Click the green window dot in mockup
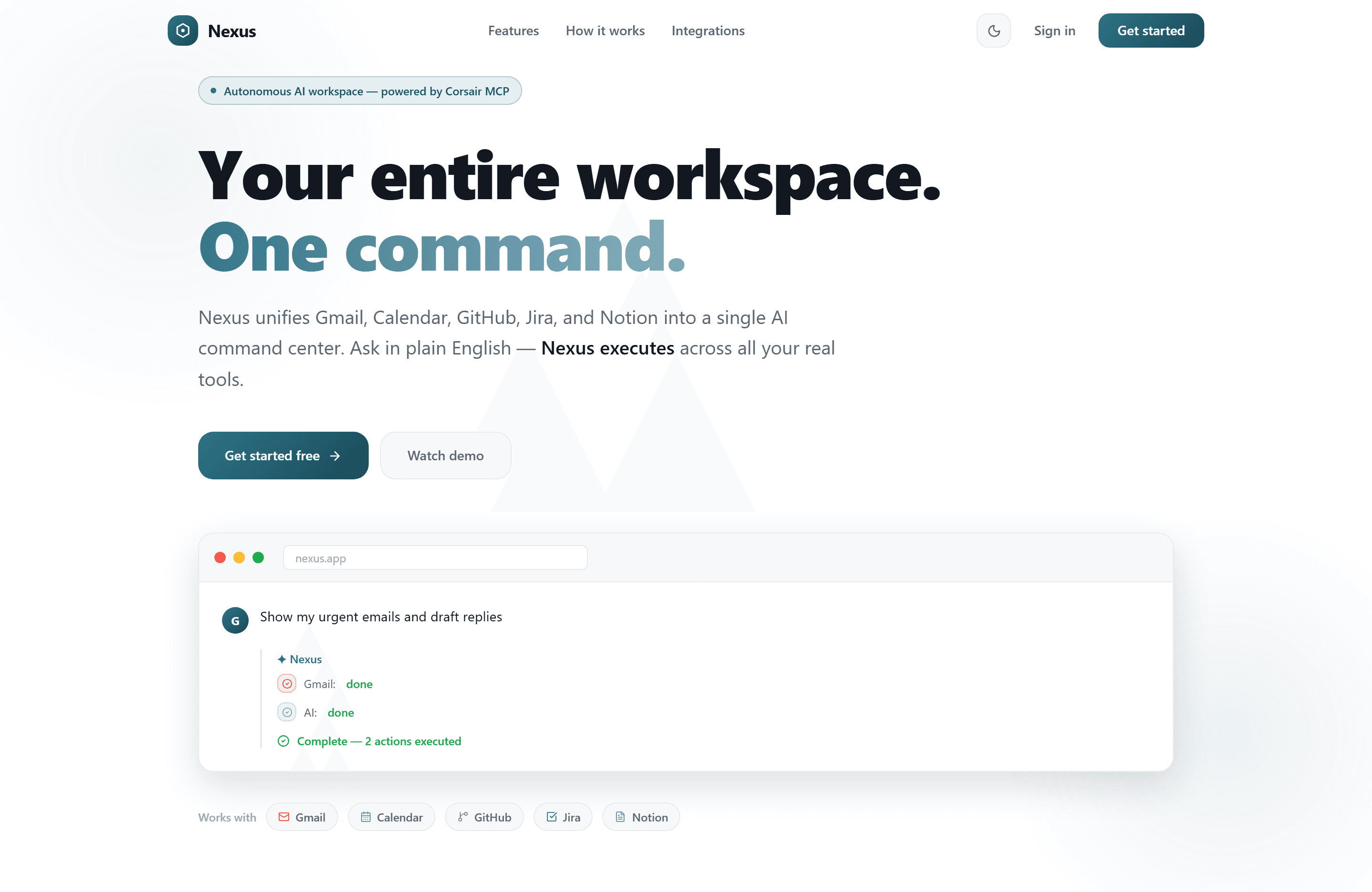Screen dimensions: 1372x892 (258, 557)
